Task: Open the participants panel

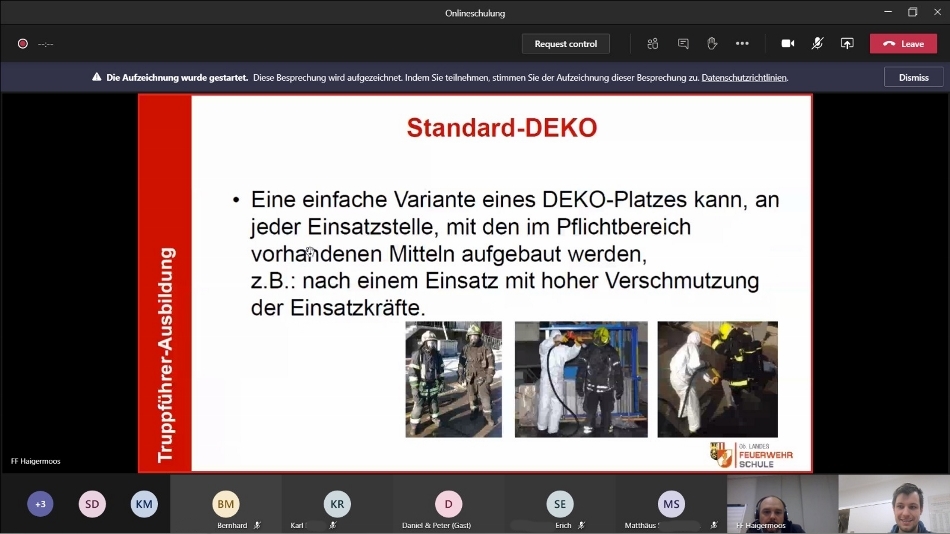Action: [x=653, y=44]
